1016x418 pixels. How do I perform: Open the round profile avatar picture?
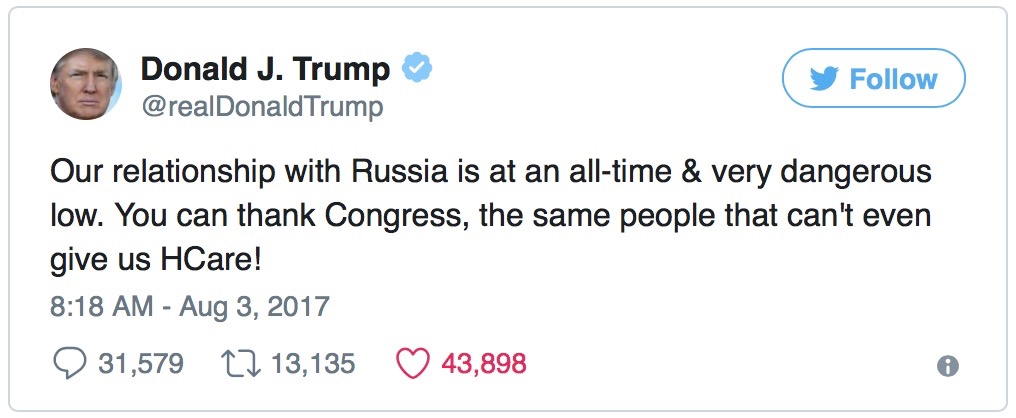[x=85, y=83]
